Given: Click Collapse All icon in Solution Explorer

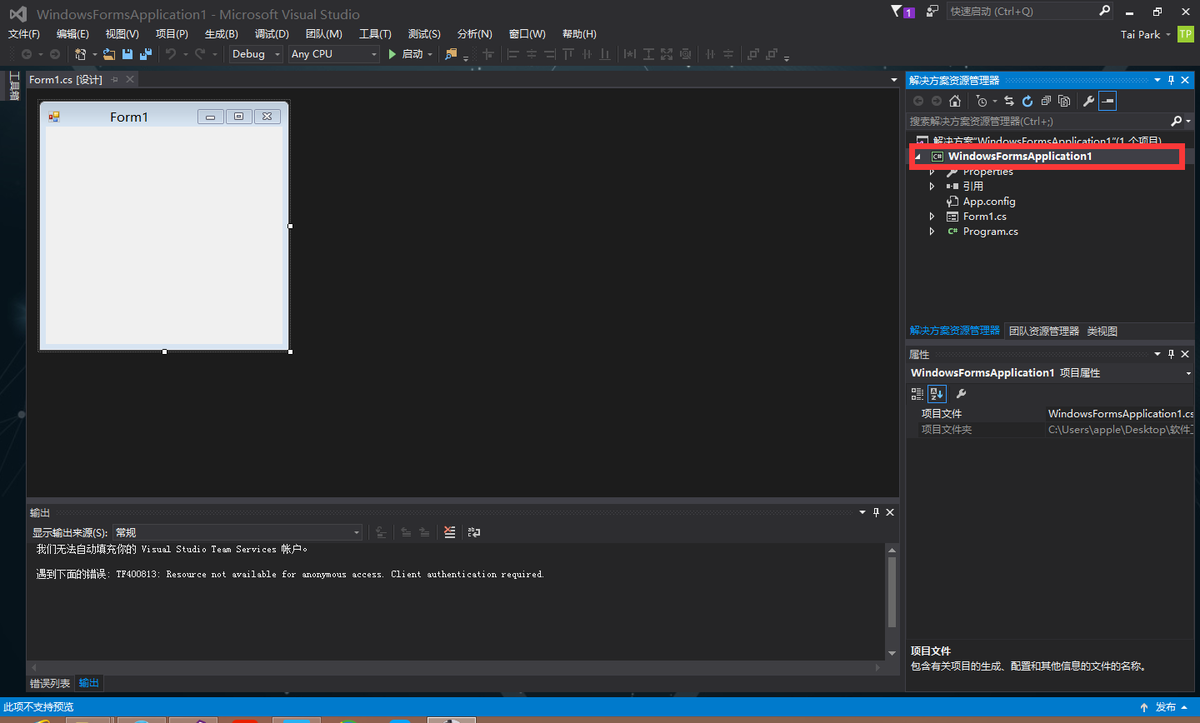Looking at the screenshot, I should coord(1046,101).
